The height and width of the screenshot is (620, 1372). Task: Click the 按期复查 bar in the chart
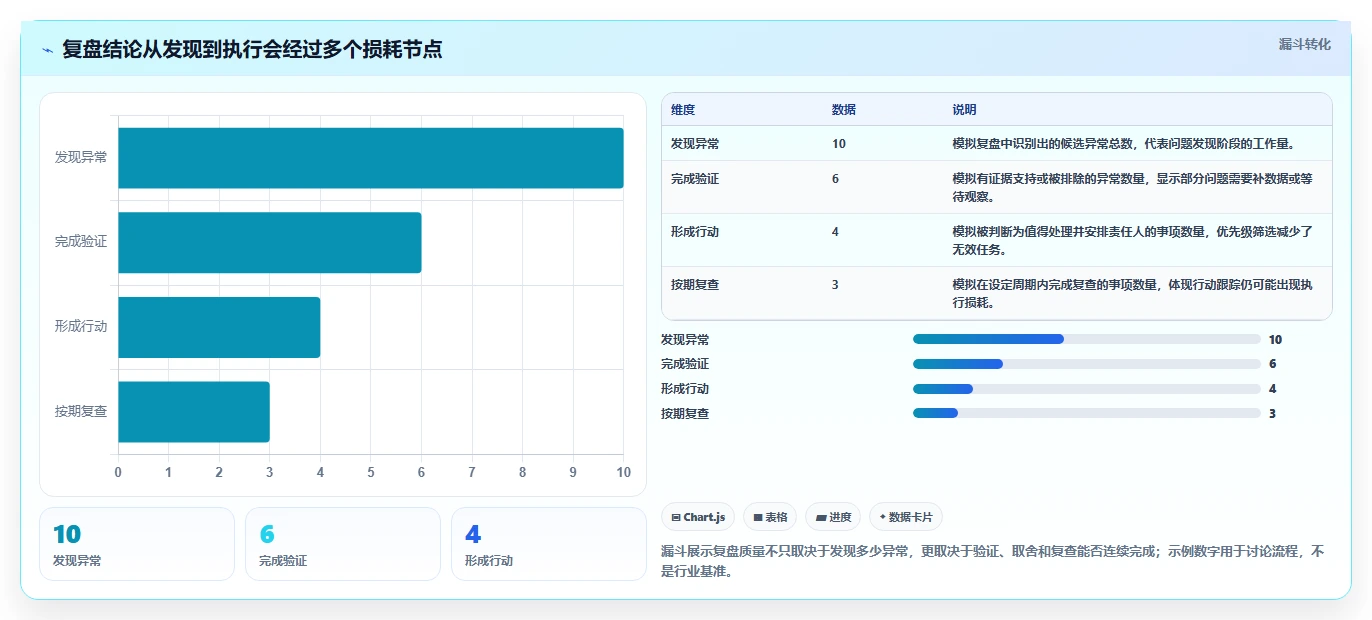point(194,411)
